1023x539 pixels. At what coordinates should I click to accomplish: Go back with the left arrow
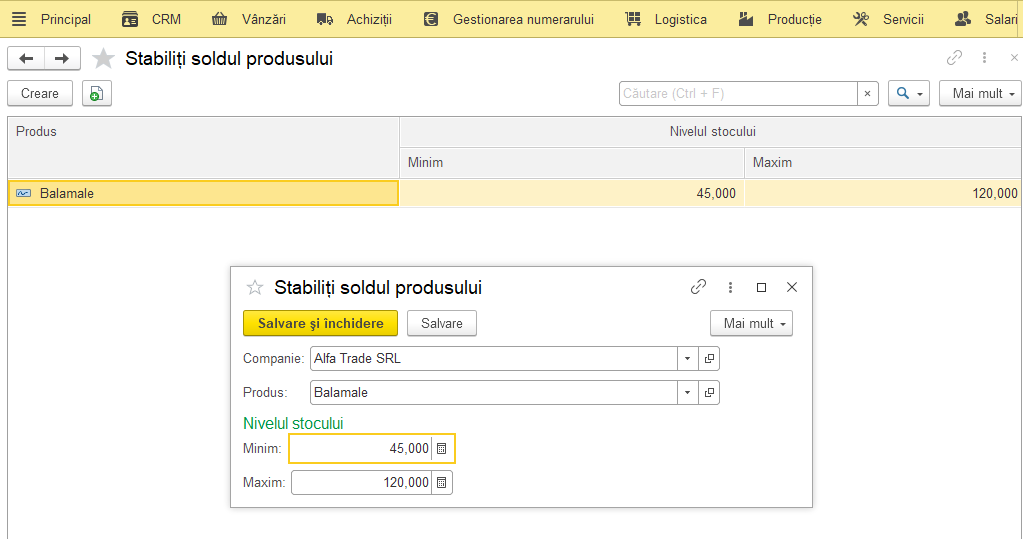[x=26, y=59]
